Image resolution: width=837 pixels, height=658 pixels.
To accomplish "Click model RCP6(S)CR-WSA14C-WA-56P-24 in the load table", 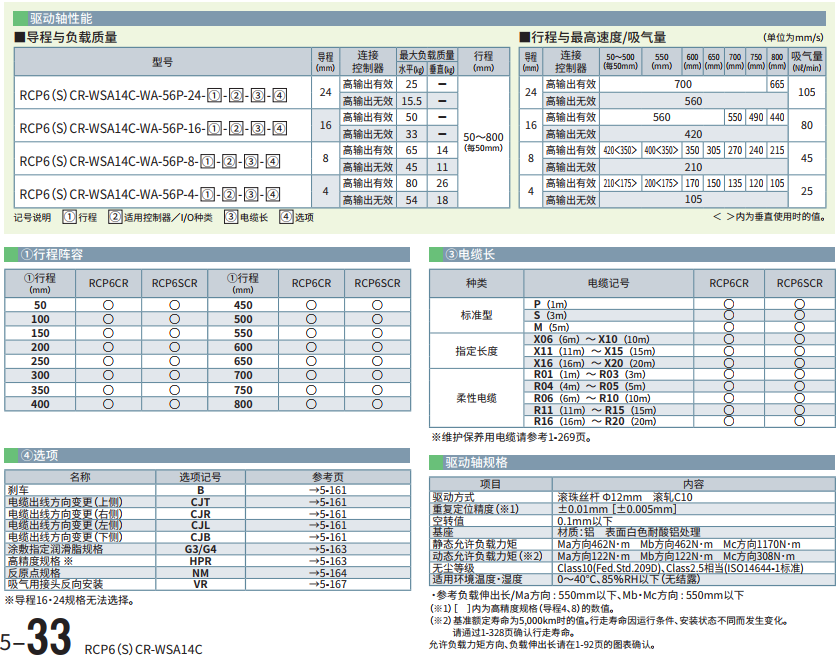I will pos(153,96).
